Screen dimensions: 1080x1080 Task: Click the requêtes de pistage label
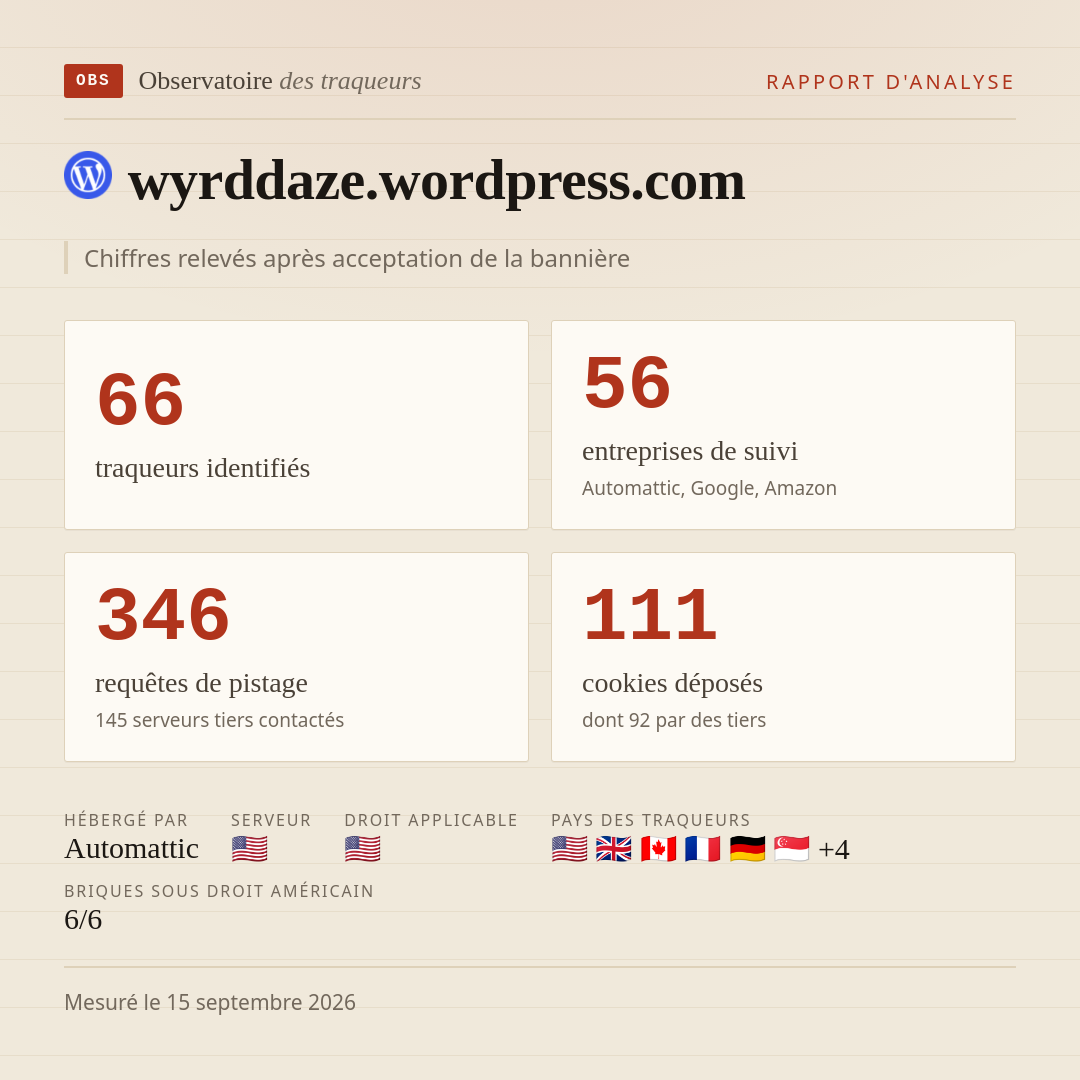(201, 683)
